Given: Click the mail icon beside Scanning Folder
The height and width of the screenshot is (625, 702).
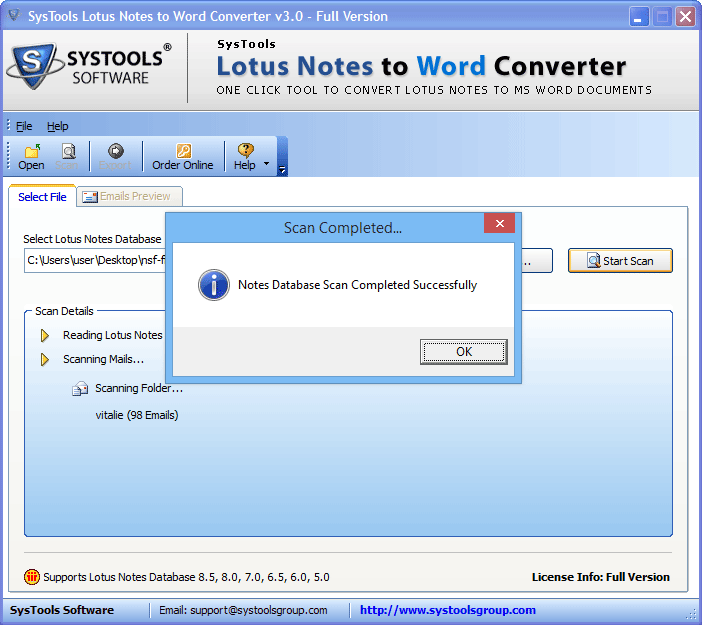Looking at the screenshot, I should click(80, 389).
